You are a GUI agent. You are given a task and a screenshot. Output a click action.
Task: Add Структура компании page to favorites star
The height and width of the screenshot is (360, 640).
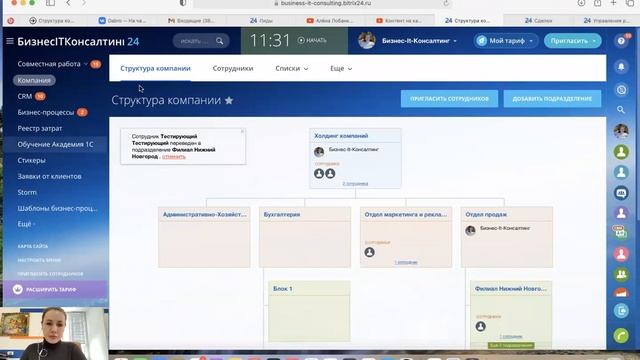click(229, 100)
